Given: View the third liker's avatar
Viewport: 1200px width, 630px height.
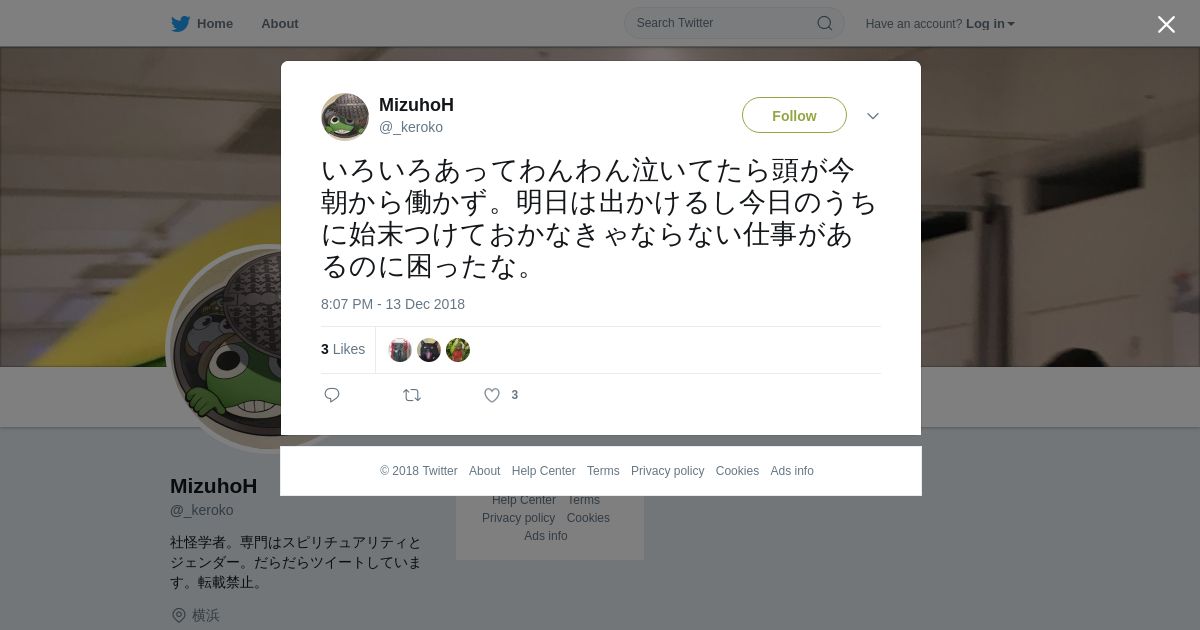Looking at the screenshot, I should point(458,350).
